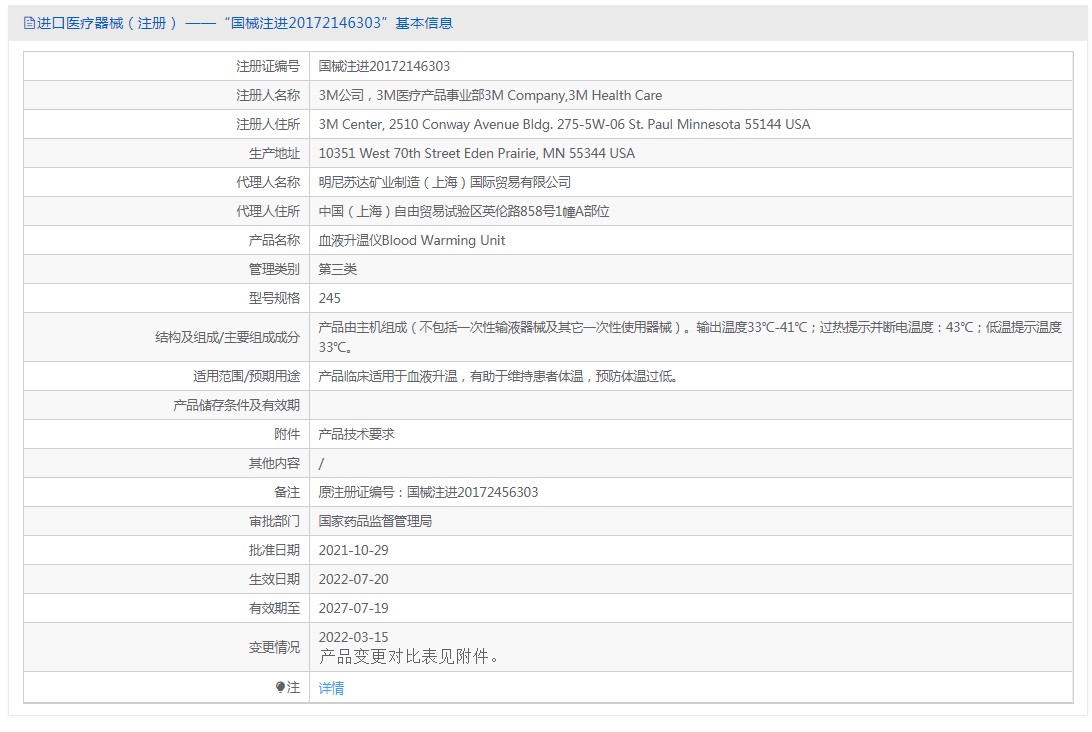Screen dimensions: 1092x732
Task: Select the structure description starting 产品由主机组成
Action: pyautogui.click(x=690, y=336)
